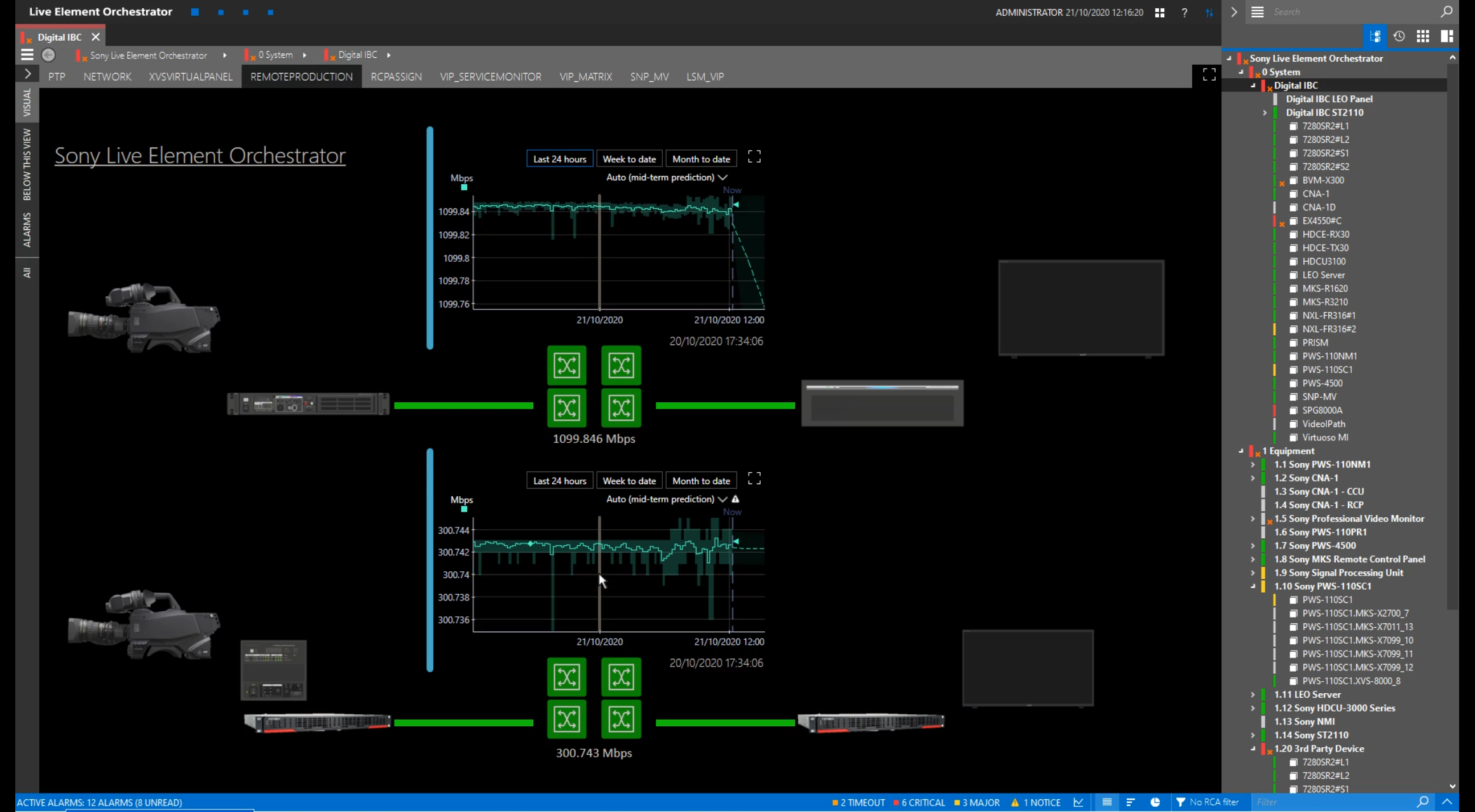Select Month to date on the upper graph

point(701,159)
